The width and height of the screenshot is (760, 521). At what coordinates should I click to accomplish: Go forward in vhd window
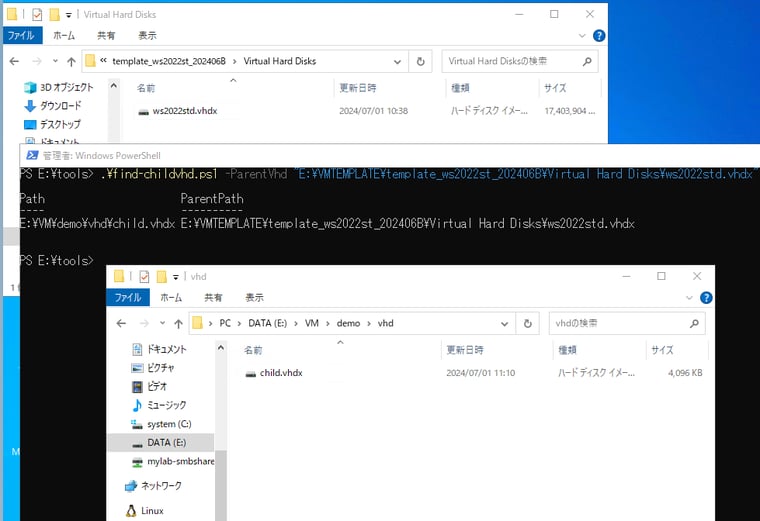[x=144, y=323]
